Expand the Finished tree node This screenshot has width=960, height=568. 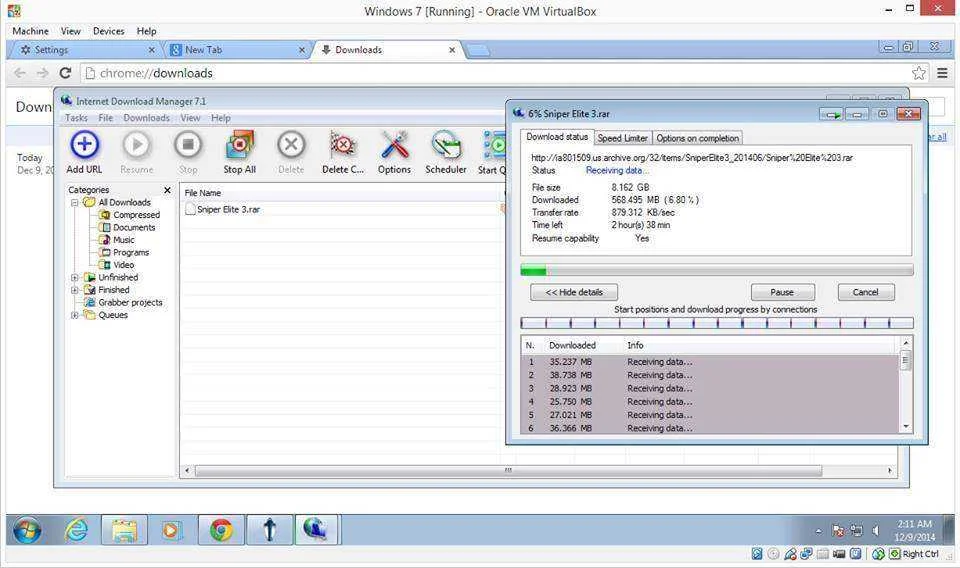click(x=75, y=290)
